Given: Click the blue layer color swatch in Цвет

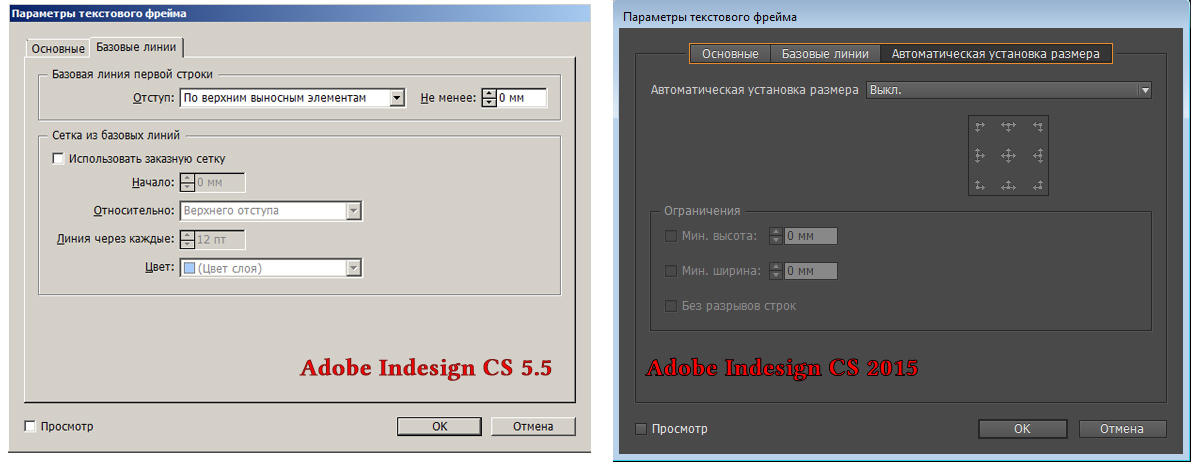Looking at the screenshot, I should coord(189,267).
